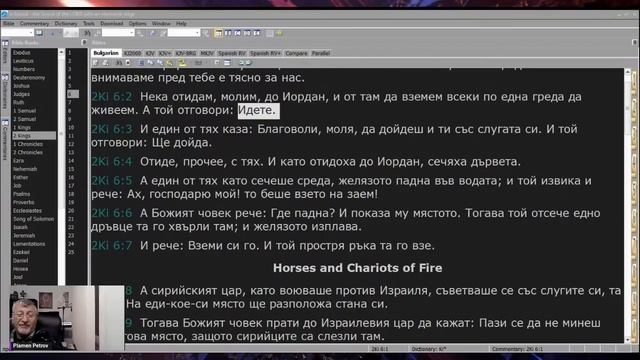Image resolution: width=640 pixels, height=360 pixels.
Task: Select chapter 1 in chapter list
Action: click(70, 53)
